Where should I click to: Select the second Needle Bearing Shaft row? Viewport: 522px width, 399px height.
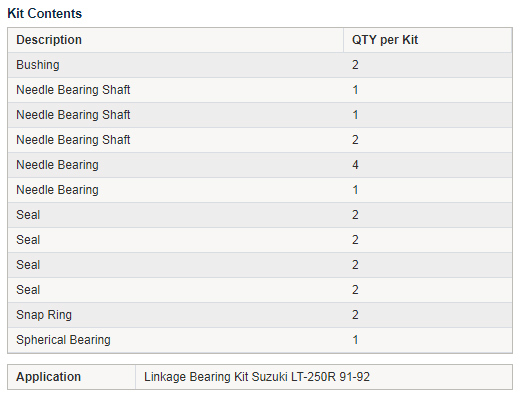coord(260,115)
